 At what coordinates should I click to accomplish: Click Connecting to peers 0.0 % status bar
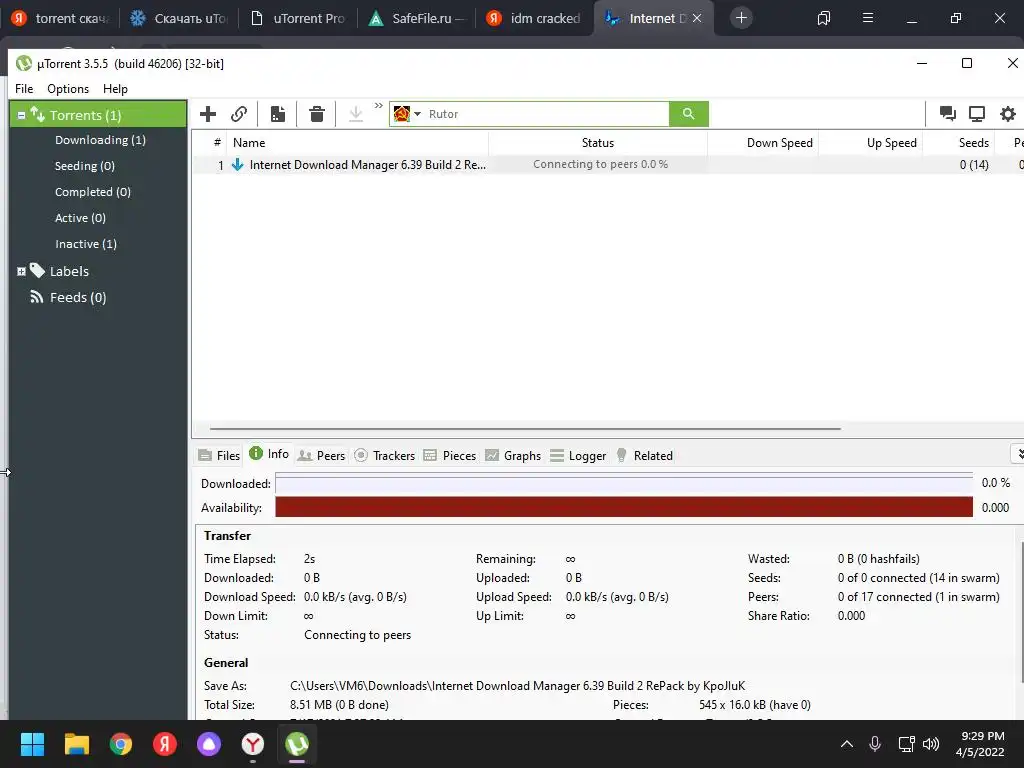click(599, 165)
